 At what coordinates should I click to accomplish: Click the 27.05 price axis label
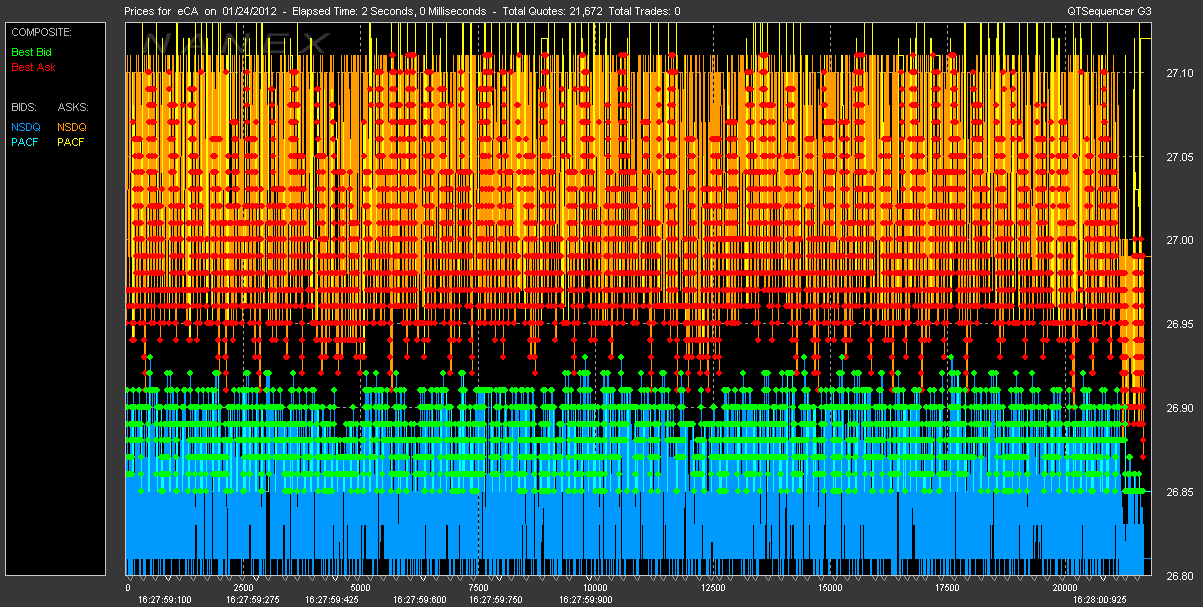pos(1179,157)
